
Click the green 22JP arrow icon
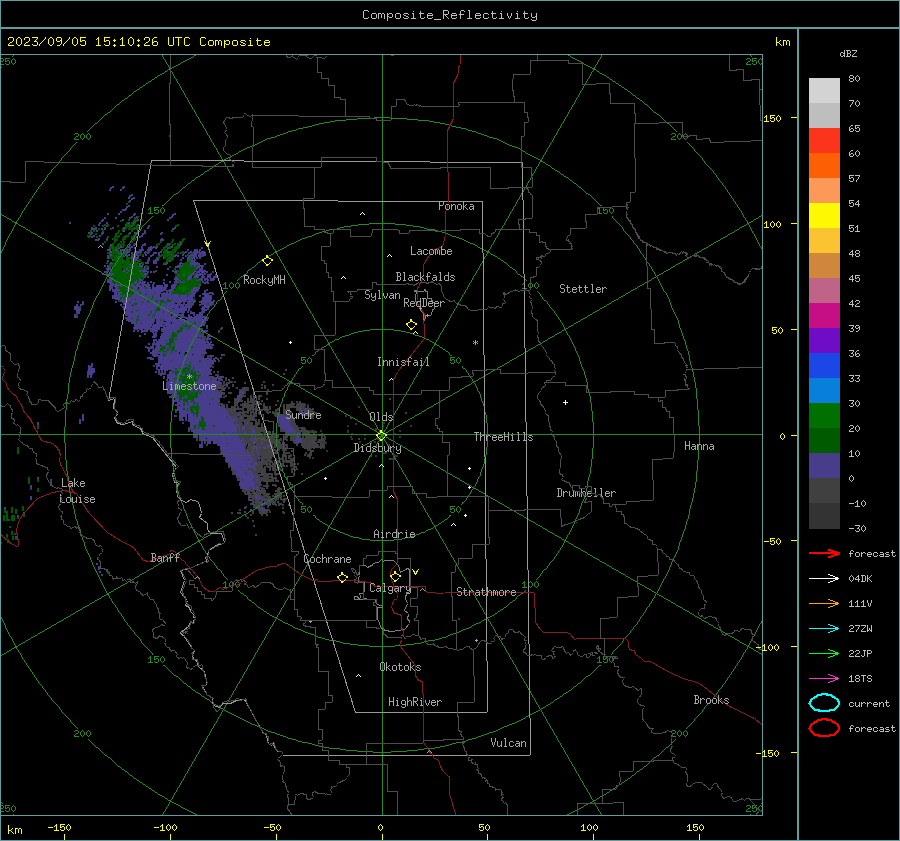824,653
